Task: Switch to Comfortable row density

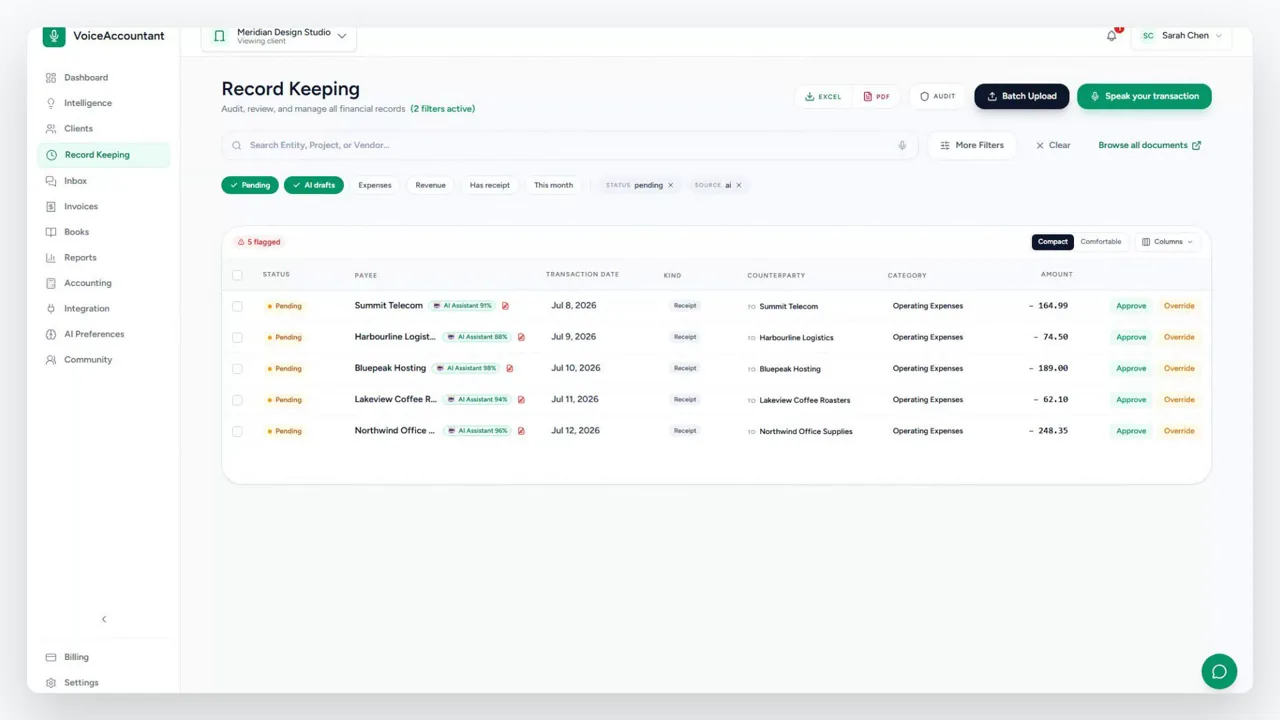Action: [x=1101, y=242]
